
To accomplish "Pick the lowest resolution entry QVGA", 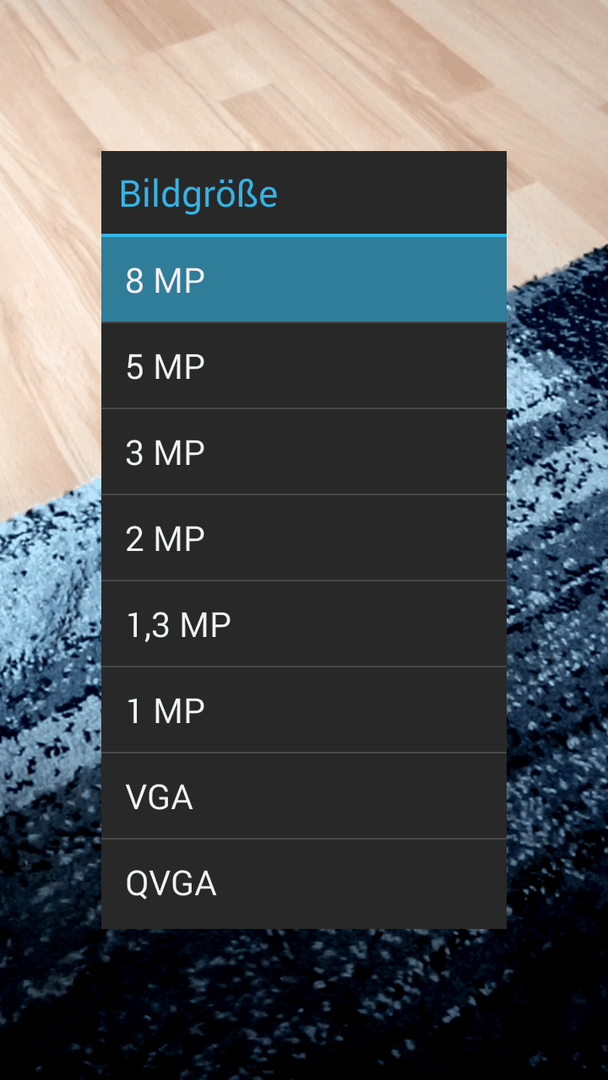I will pyautogui.click(x=304, y=884).
